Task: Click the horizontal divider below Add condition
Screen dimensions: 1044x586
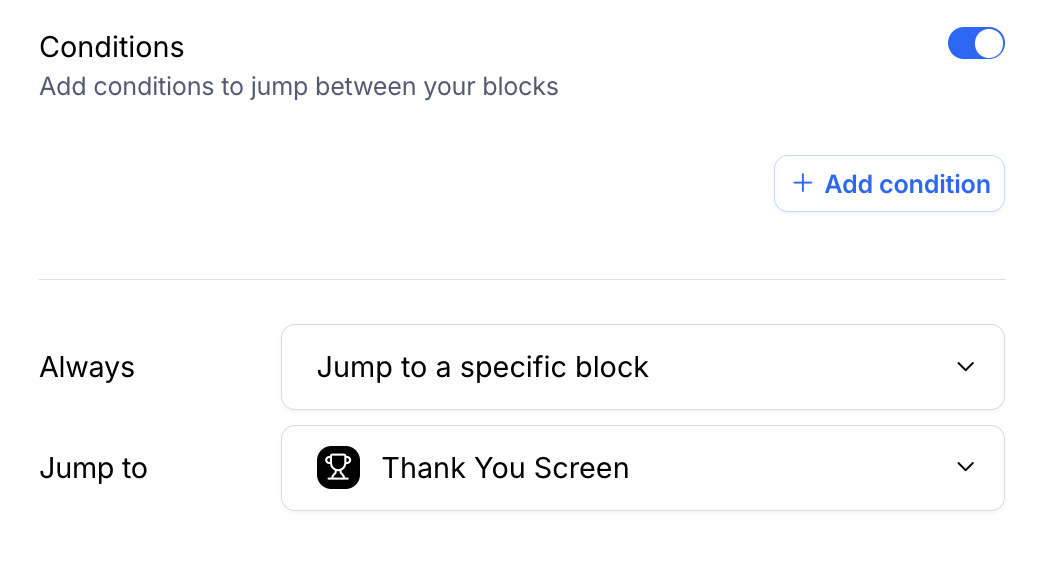Action: tap(521, 280)
